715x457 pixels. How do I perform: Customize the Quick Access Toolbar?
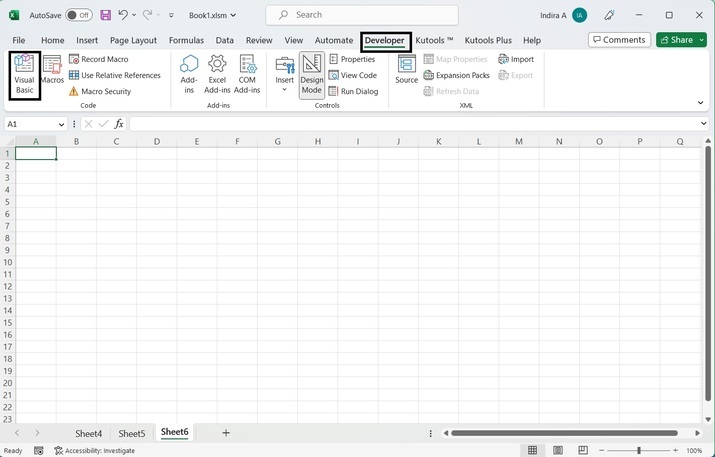point(171,15)
